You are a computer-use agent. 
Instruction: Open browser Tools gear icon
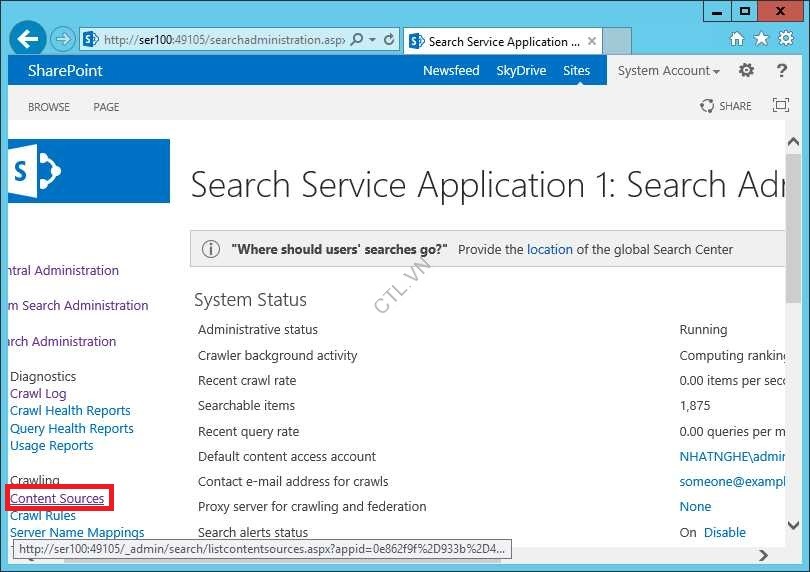click(x=786, y=39)
